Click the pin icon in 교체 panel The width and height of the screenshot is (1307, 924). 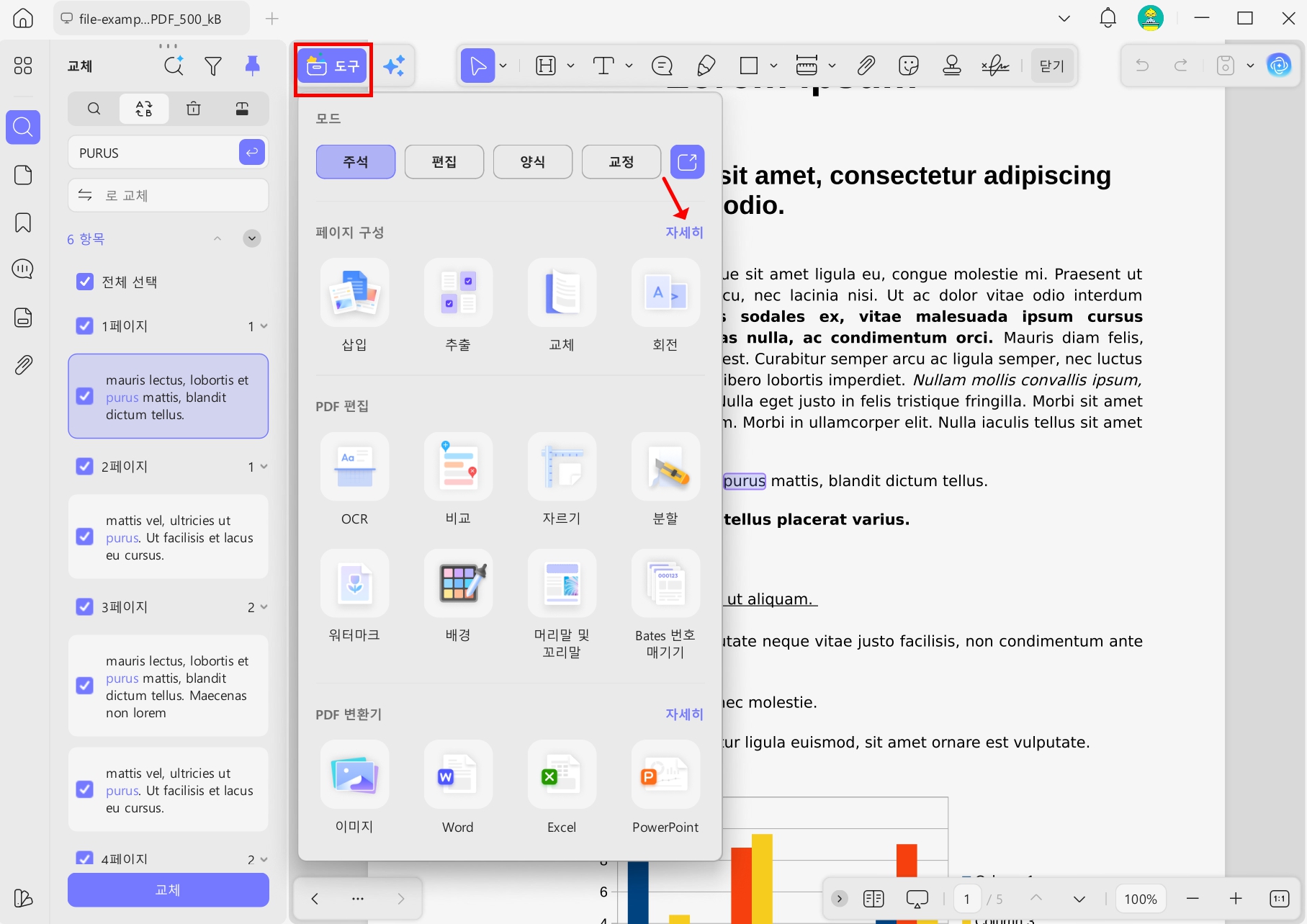pyautogui.click(x=252, y=66)
